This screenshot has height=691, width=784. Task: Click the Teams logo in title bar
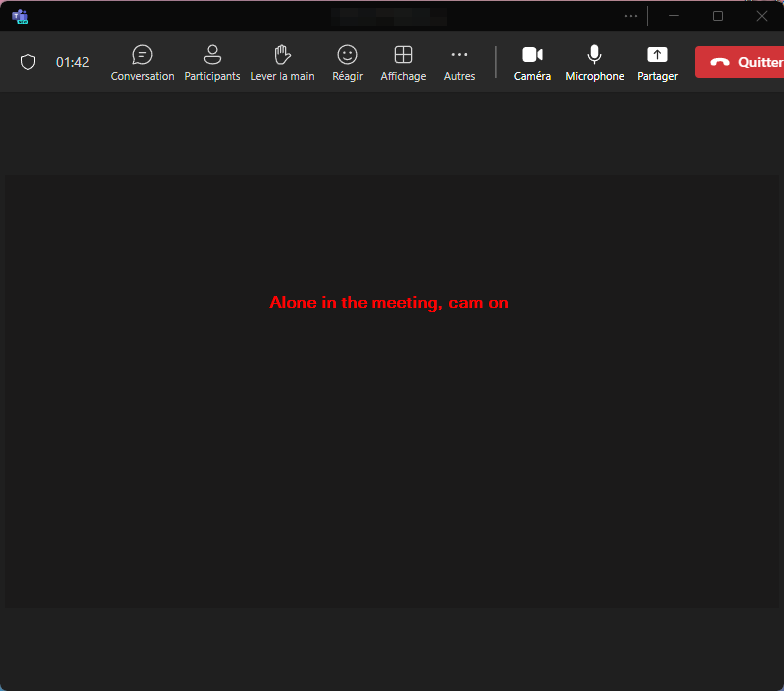[20, 16]
